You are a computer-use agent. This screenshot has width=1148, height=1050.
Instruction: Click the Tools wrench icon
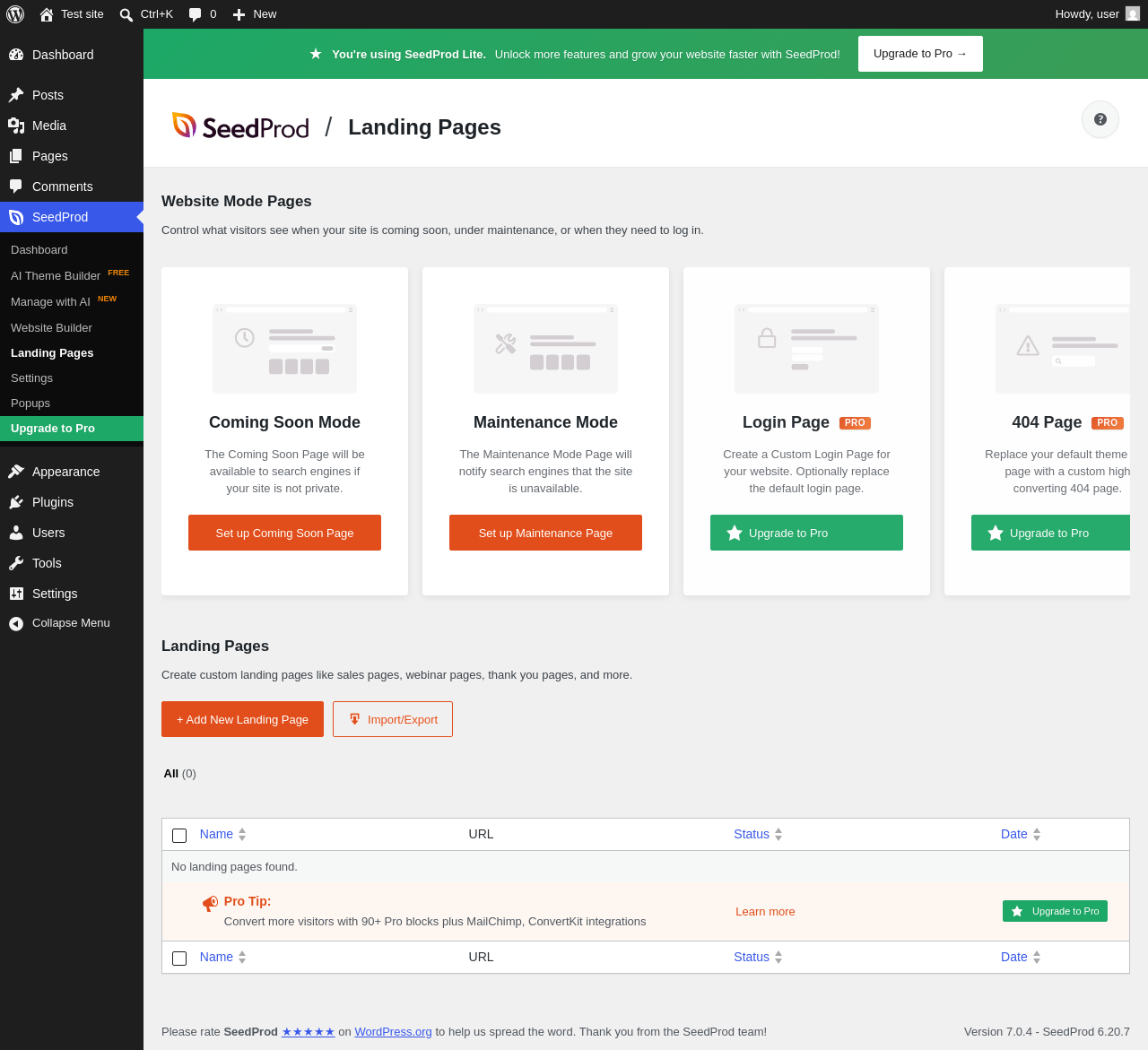tap(16, 563)
